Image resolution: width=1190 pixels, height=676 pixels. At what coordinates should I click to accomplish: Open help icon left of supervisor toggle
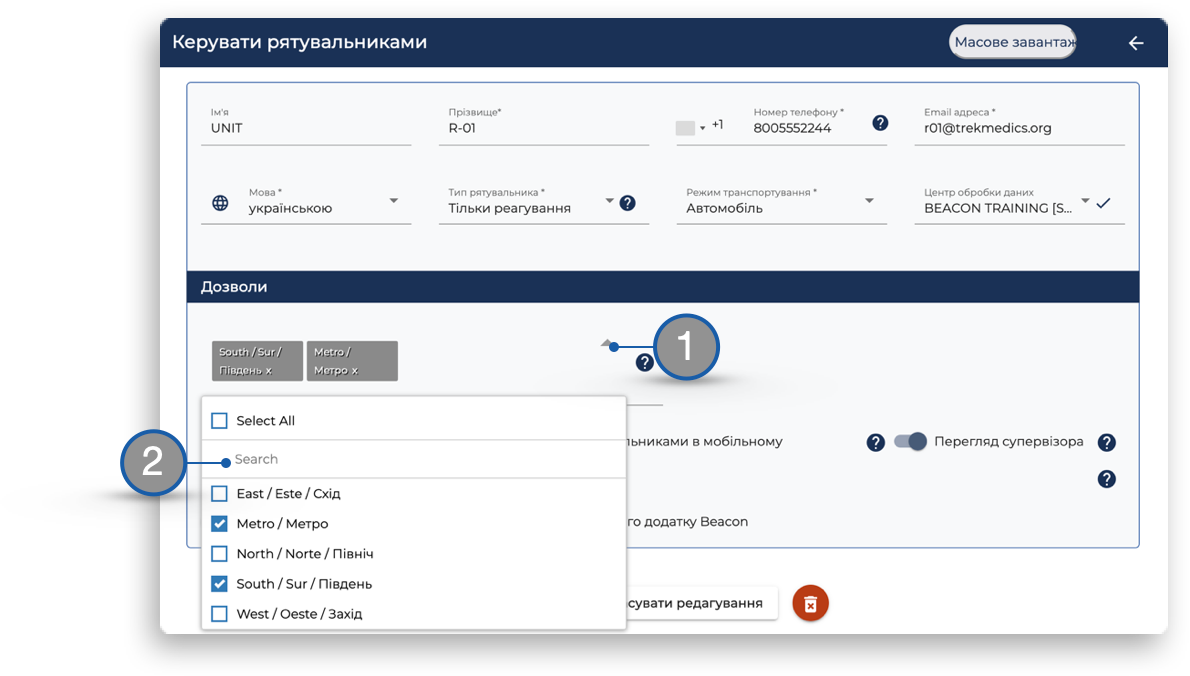(875, 443)
